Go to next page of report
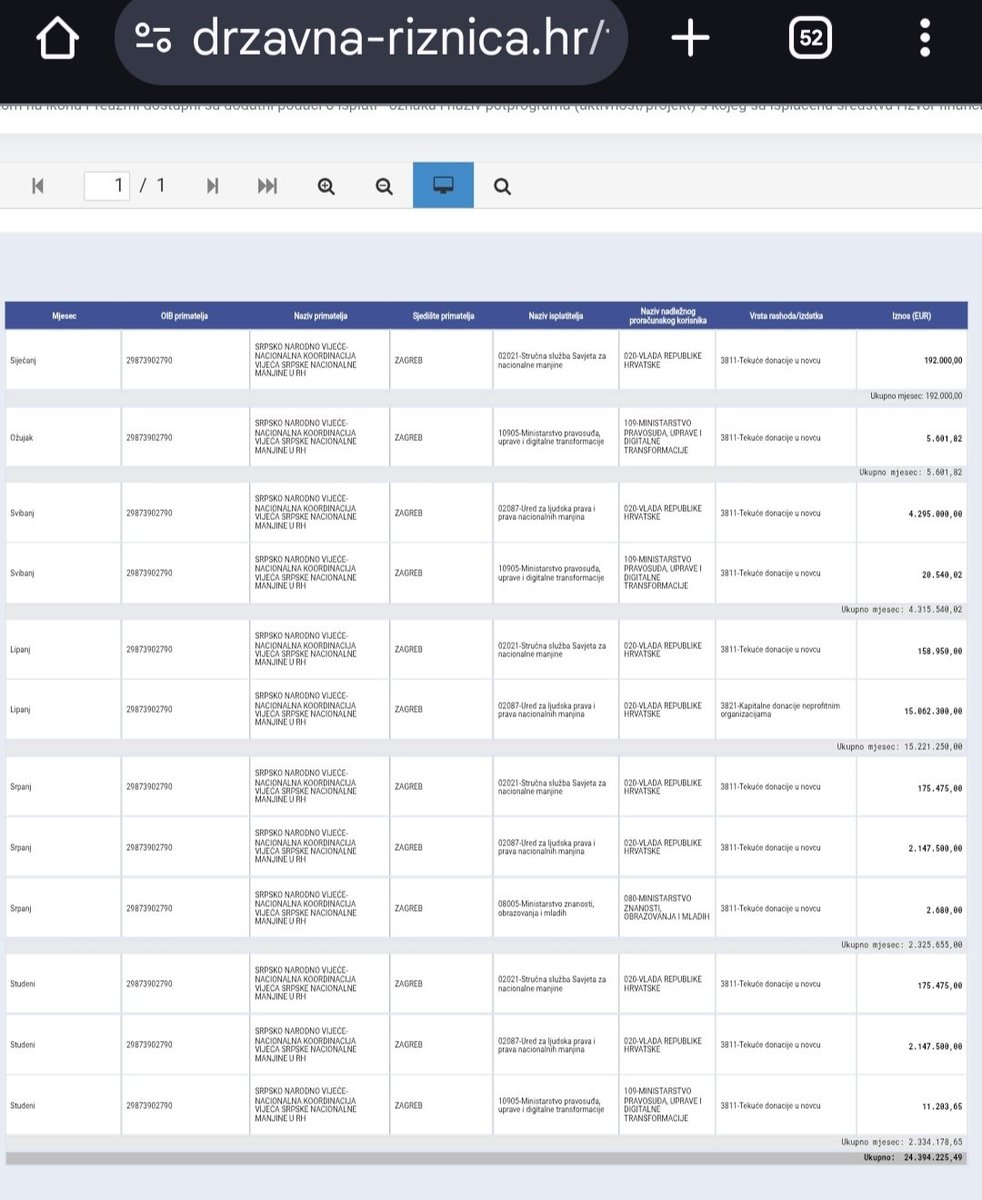The width and height of the screenshot is (982, 1200). point(212,186)
